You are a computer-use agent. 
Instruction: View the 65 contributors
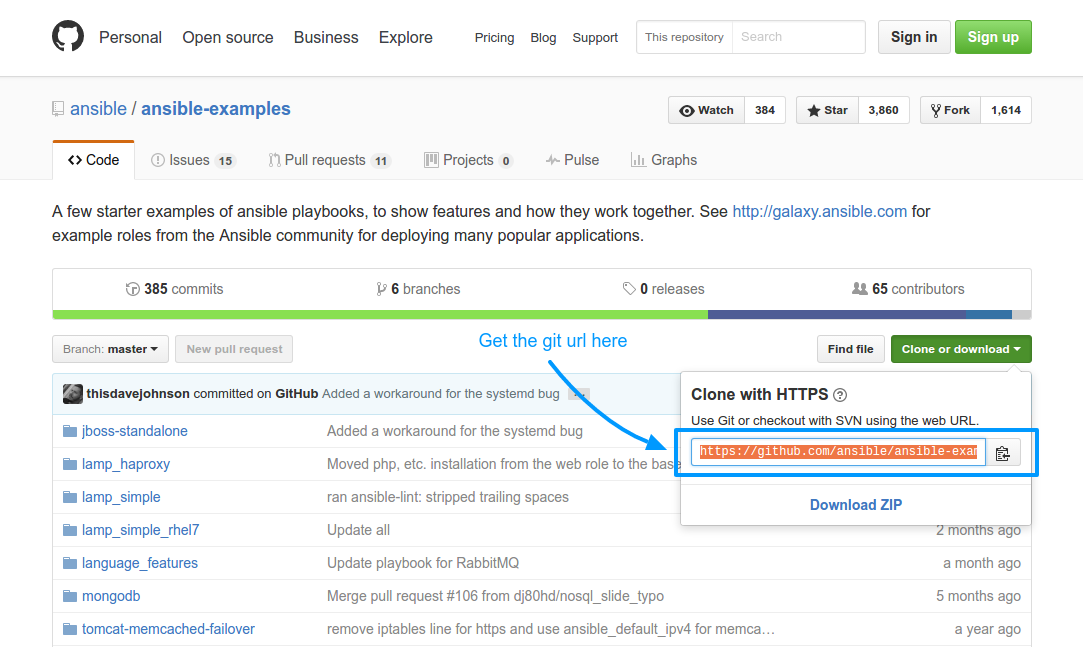908,289
